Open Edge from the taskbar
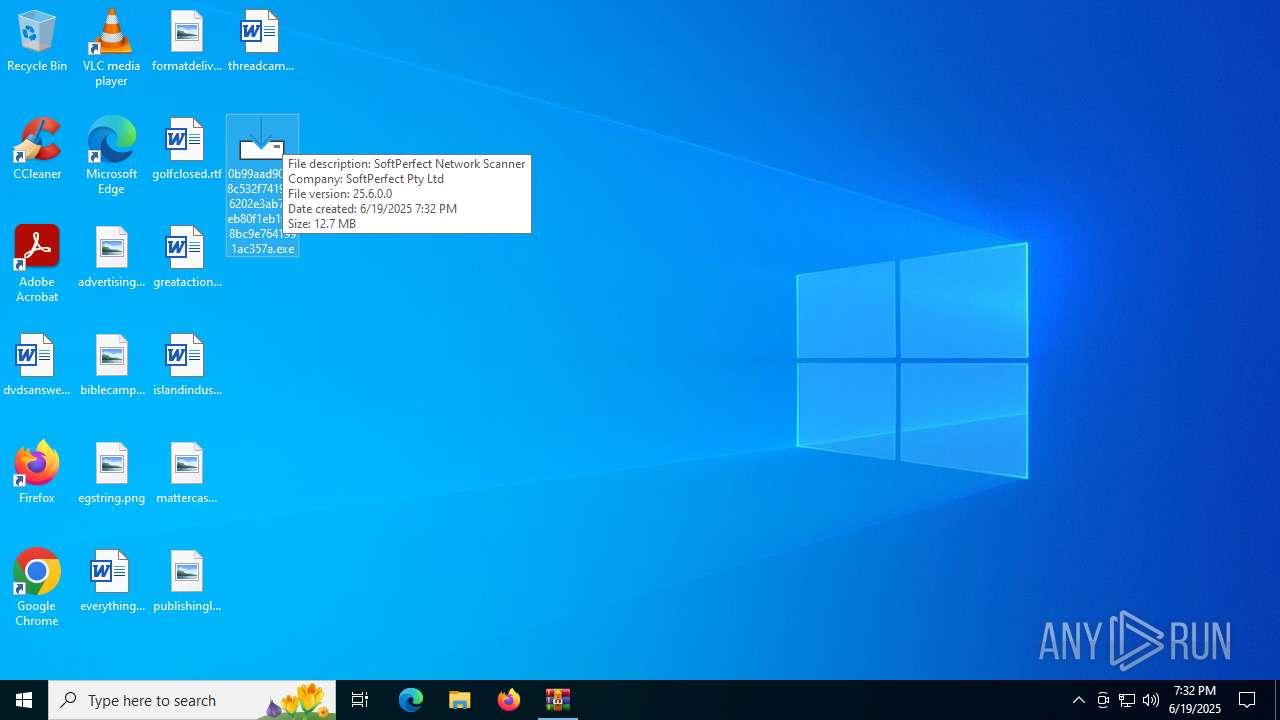The image size is (1280, 720). [411, 700]
